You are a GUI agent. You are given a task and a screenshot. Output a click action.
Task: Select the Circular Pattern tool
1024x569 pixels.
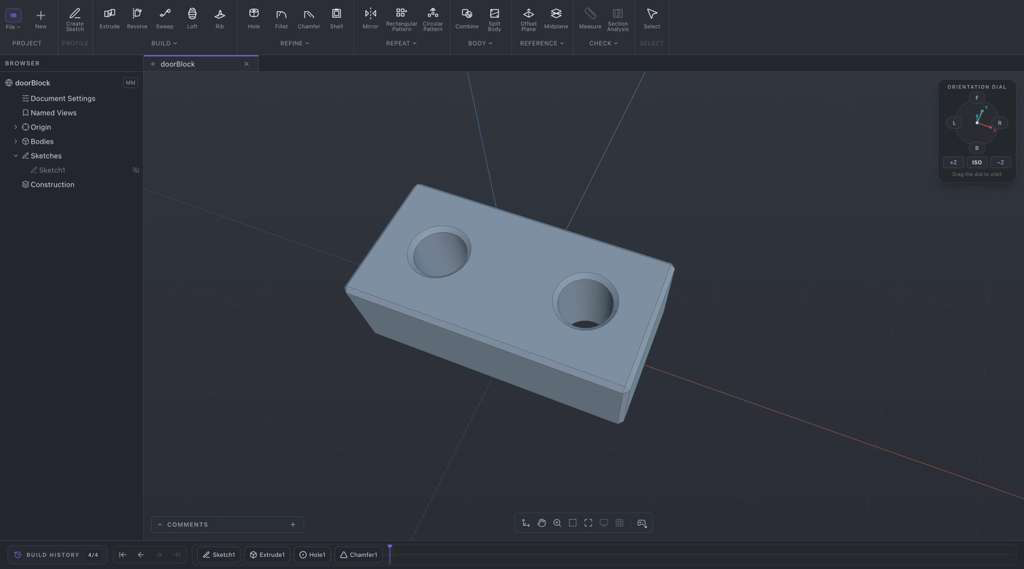(432, 19)
